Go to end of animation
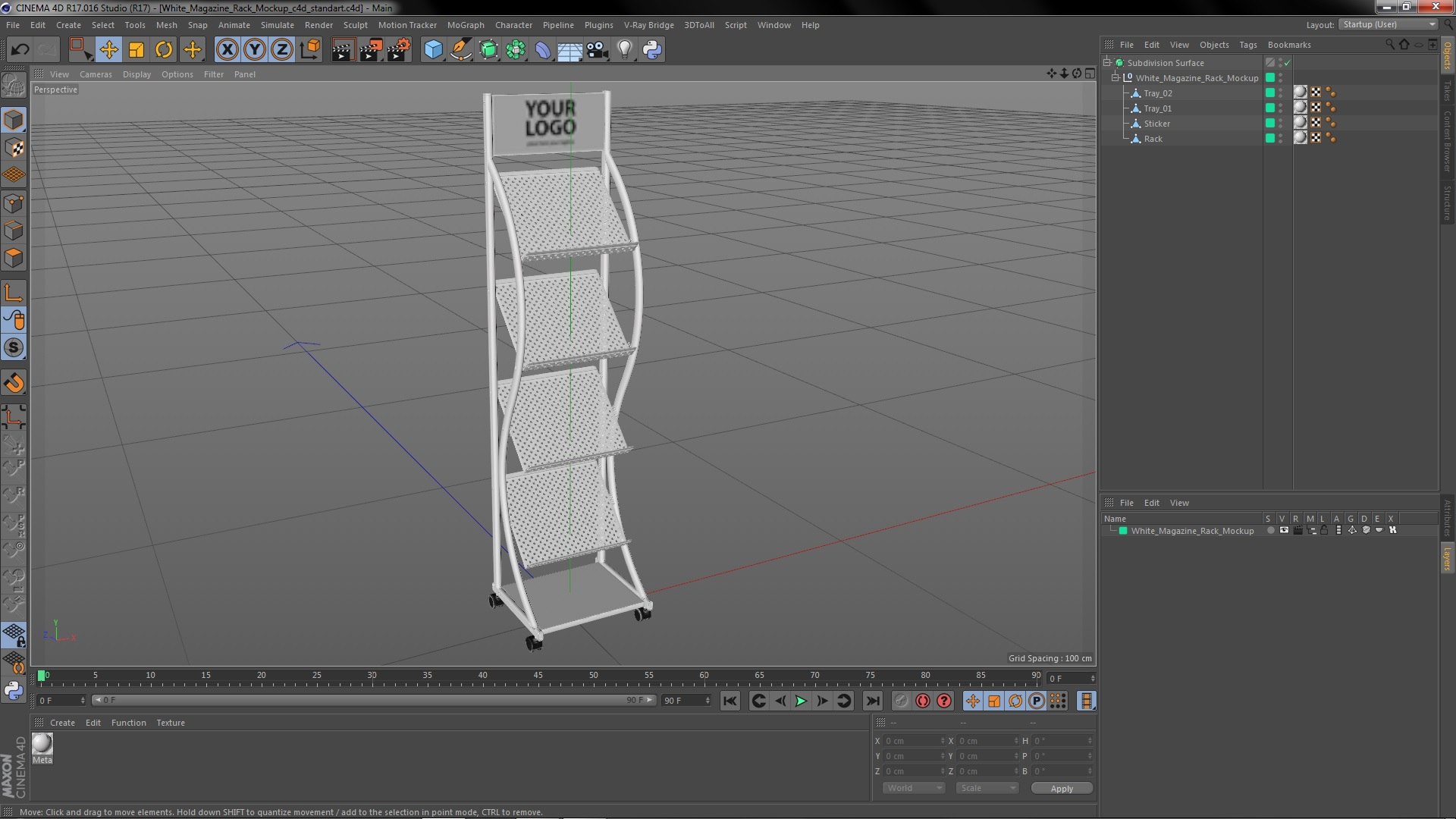 point(873,701)
